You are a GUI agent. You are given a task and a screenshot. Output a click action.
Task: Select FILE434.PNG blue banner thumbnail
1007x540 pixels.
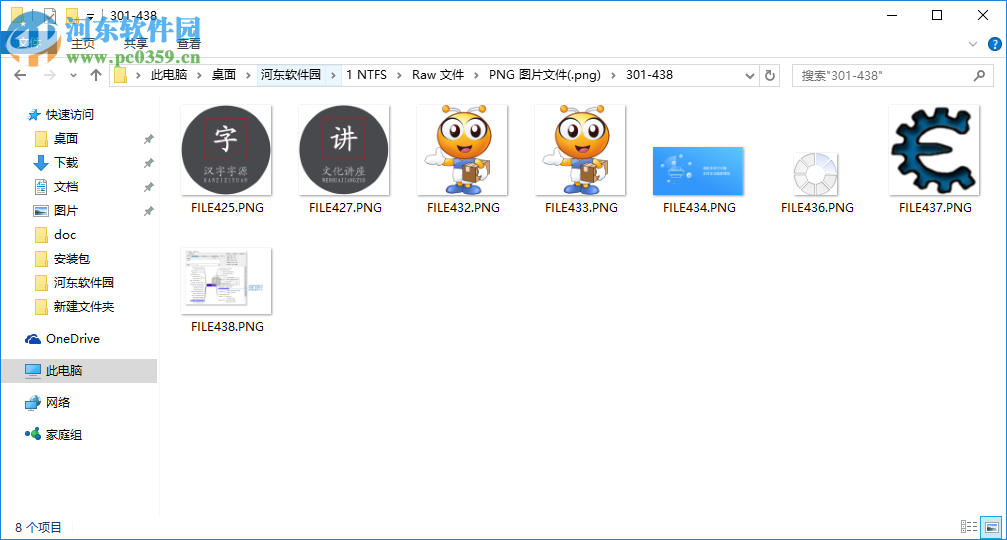(698, 171)
